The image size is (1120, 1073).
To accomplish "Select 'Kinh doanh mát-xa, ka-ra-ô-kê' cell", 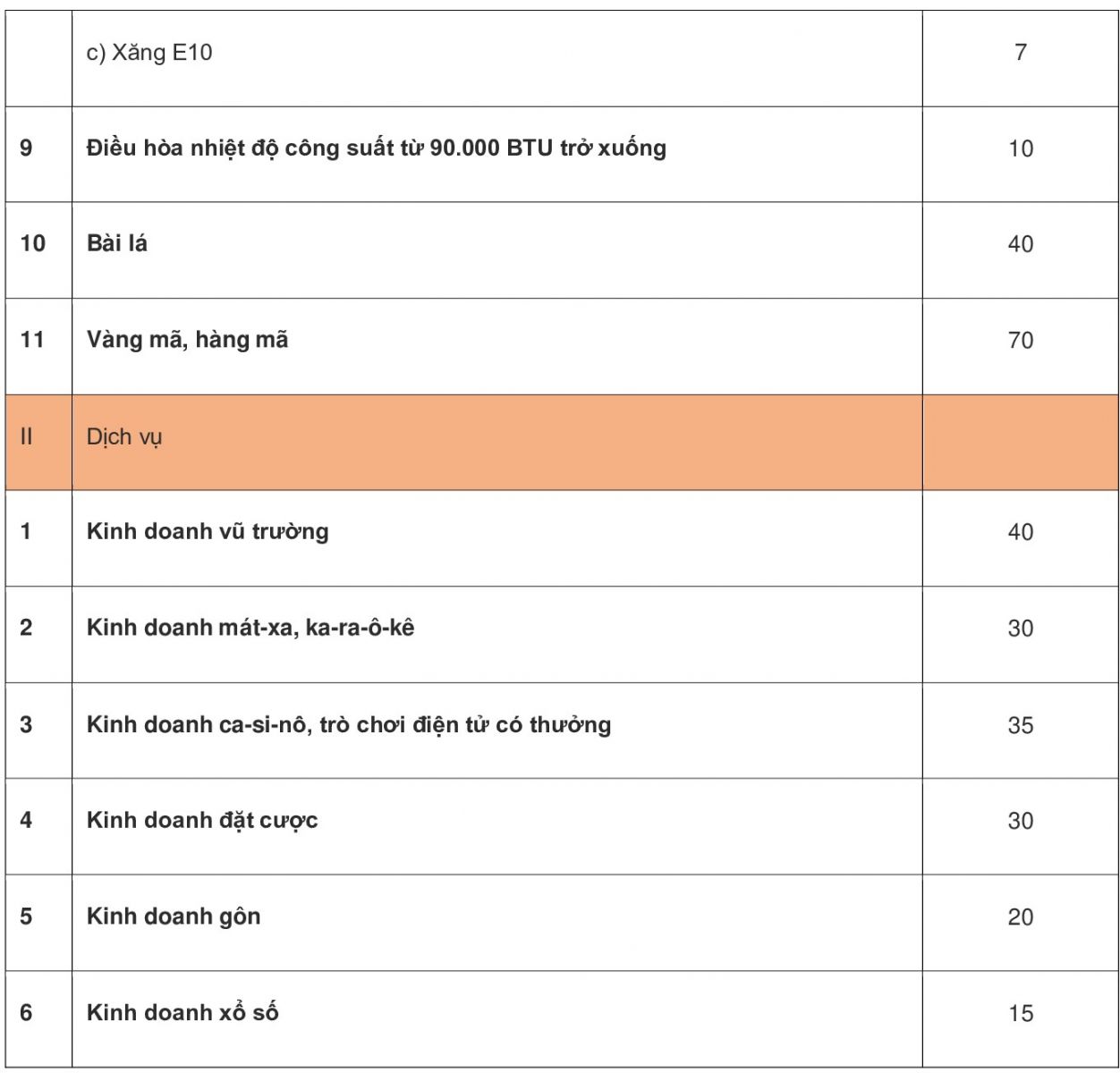I will 250,628.
